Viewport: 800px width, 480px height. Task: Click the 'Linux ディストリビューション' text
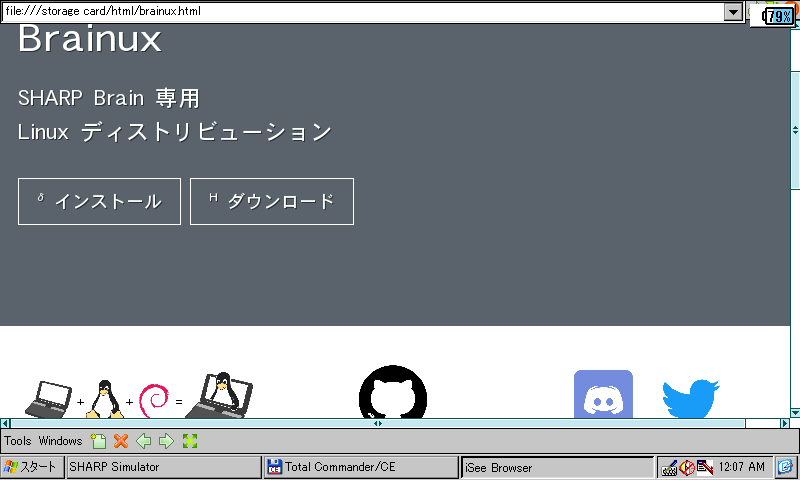[x=175, y=132]
